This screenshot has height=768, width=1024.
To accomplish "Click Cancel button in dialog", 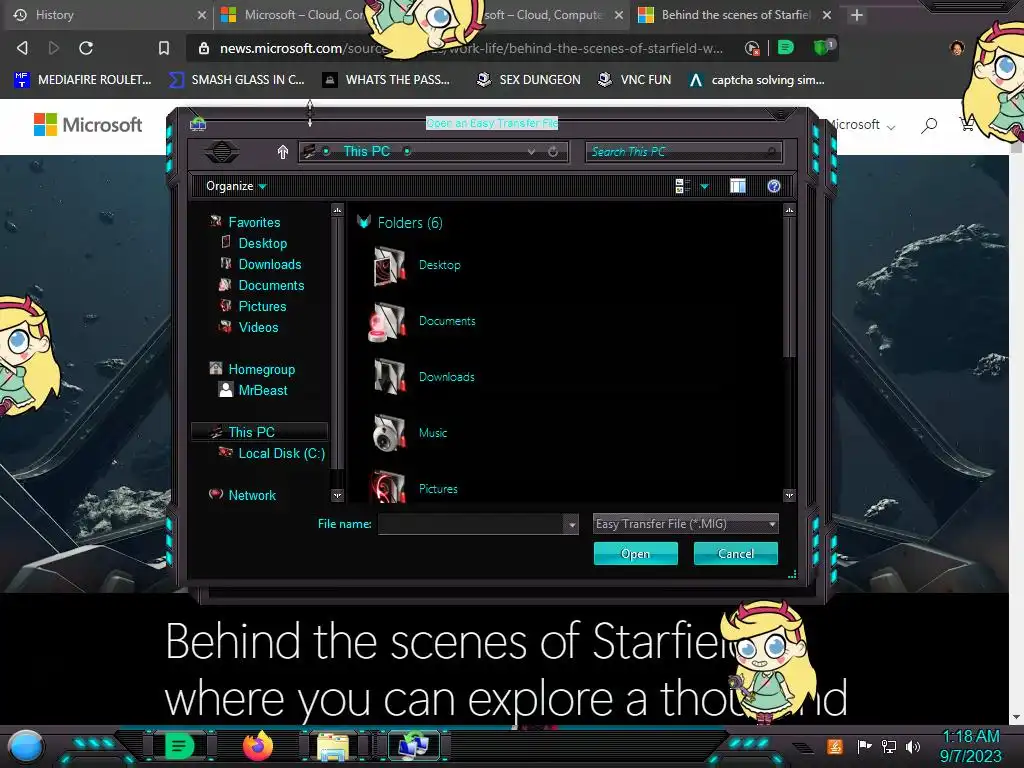I will pyautogui.click(x=735, y=554).
